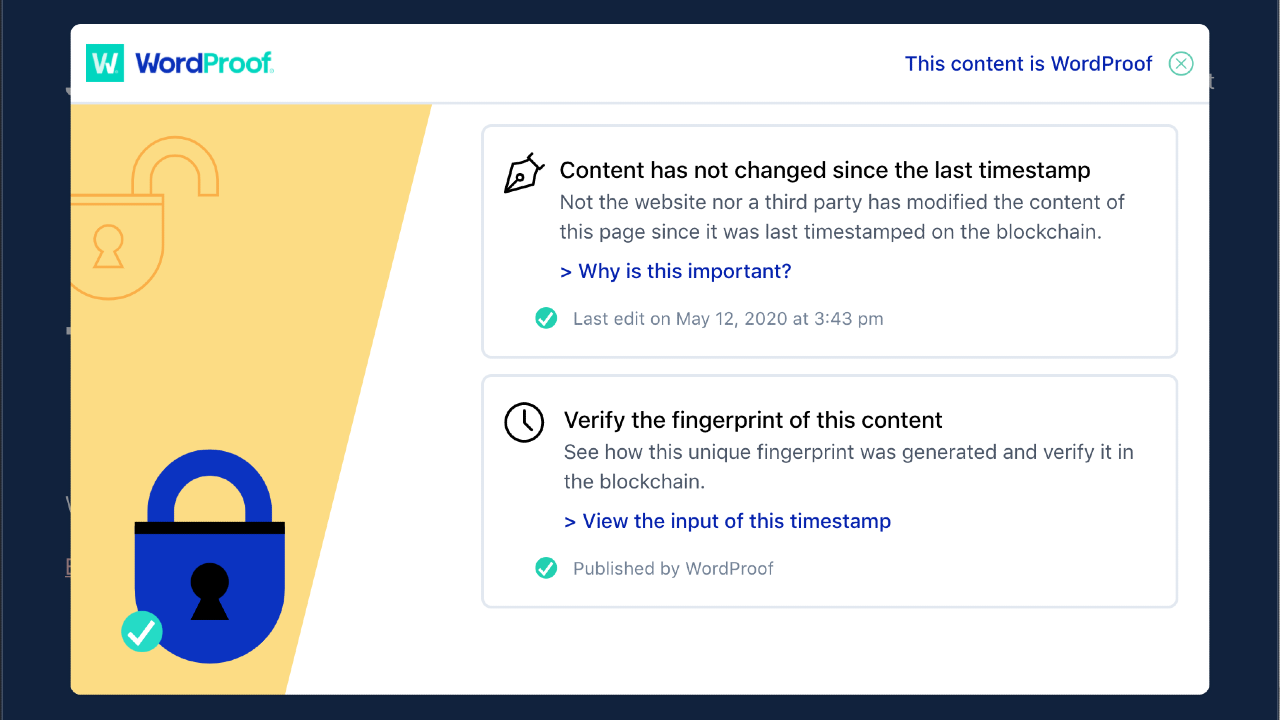Click the Last edit on May 12, 2020 text
The width and height of the screenshot is (1280, 720).
(x=728, y=319)
